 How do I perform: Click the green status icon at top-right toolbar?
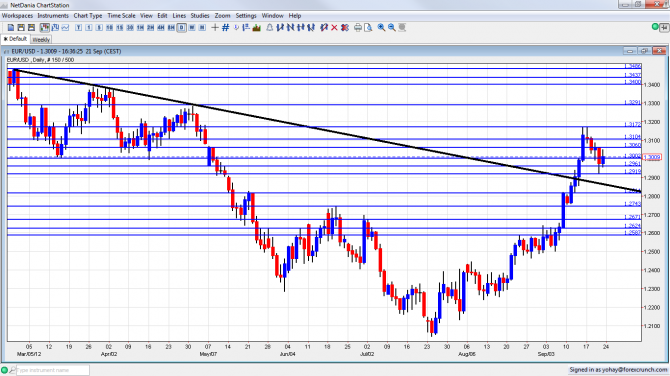(x=655, y=27)
